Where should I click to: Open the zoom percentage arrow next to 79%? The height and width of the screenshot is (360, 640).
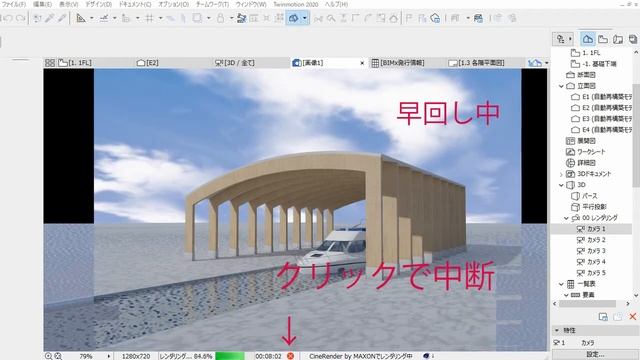tap(109, 356)
